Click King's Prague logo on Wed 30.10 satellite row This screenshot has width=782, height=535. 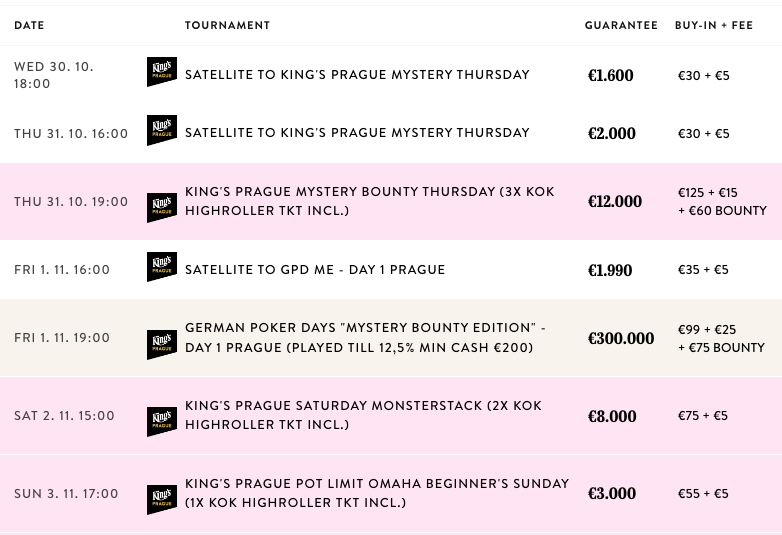(x=162, y=72)
